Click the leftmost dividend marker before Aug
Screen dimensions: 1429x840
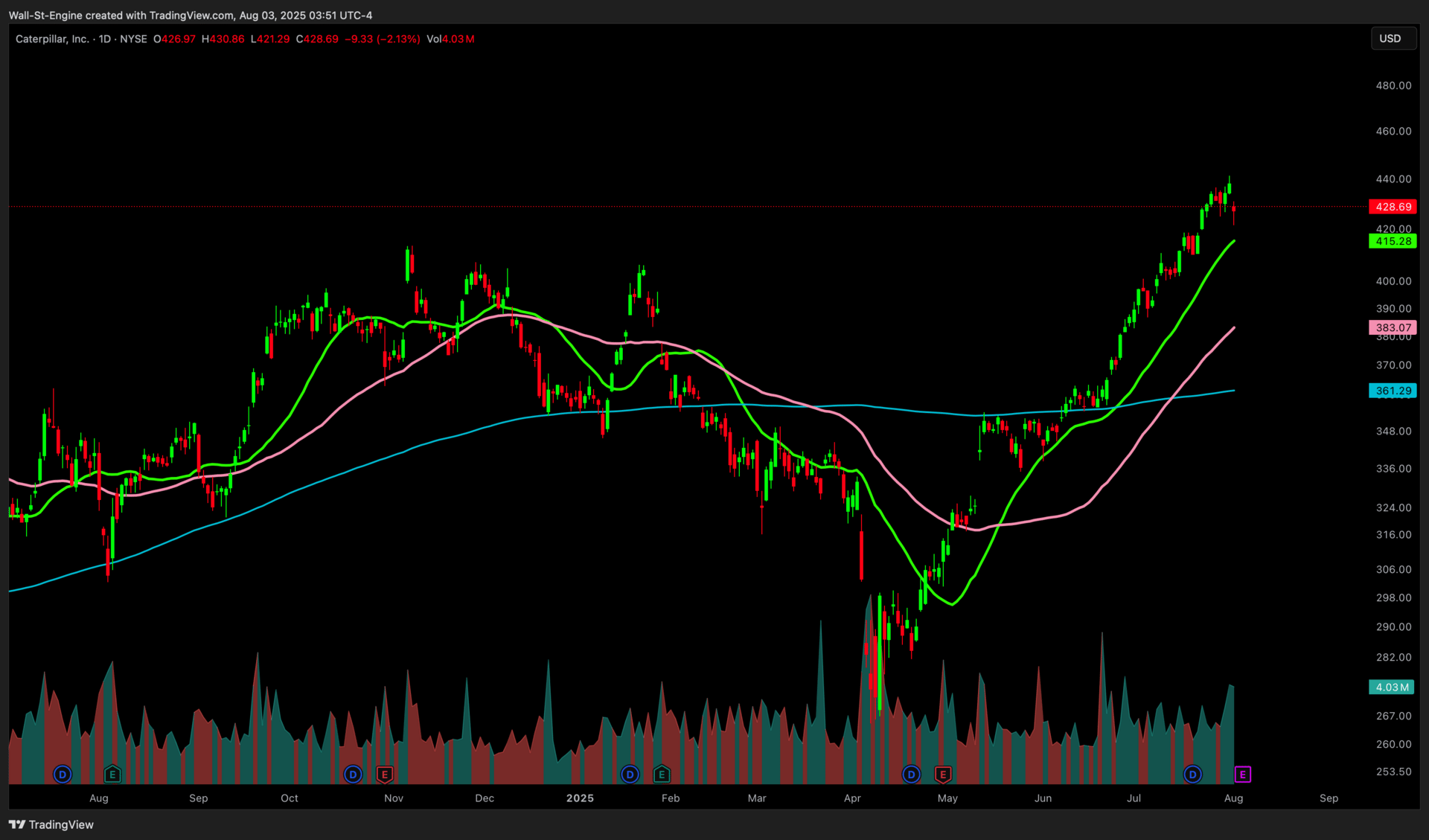(63, 775)
